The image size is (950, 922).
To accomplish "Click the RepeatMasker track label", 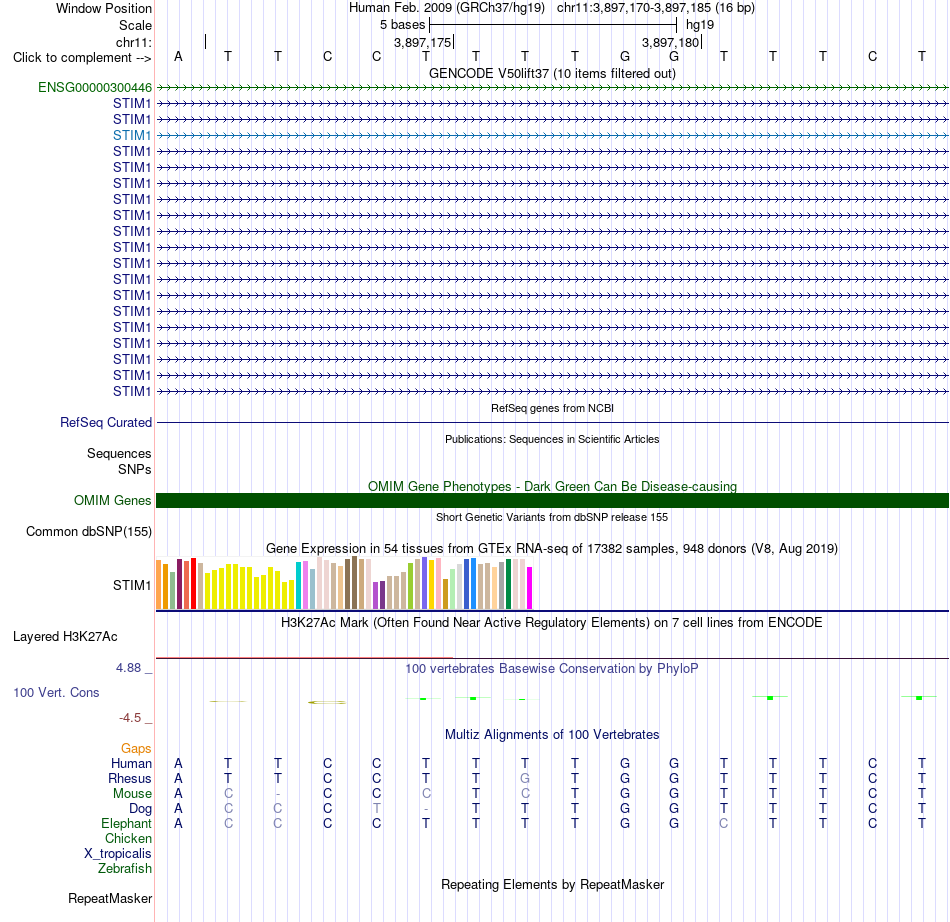I will [110, 898].
